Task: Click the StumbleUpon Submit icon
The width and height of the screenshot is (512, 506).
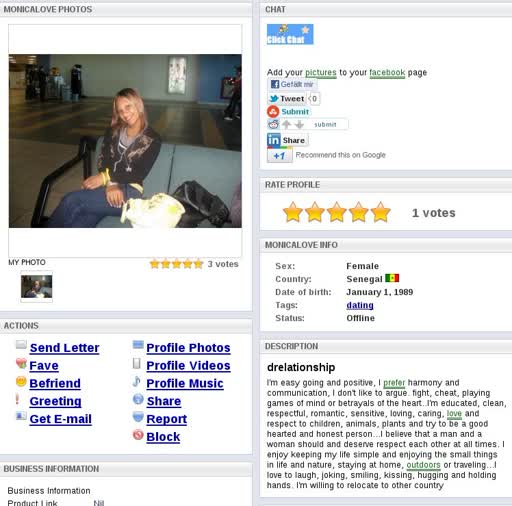Action: pyautogui.click(x=273, y=112)
